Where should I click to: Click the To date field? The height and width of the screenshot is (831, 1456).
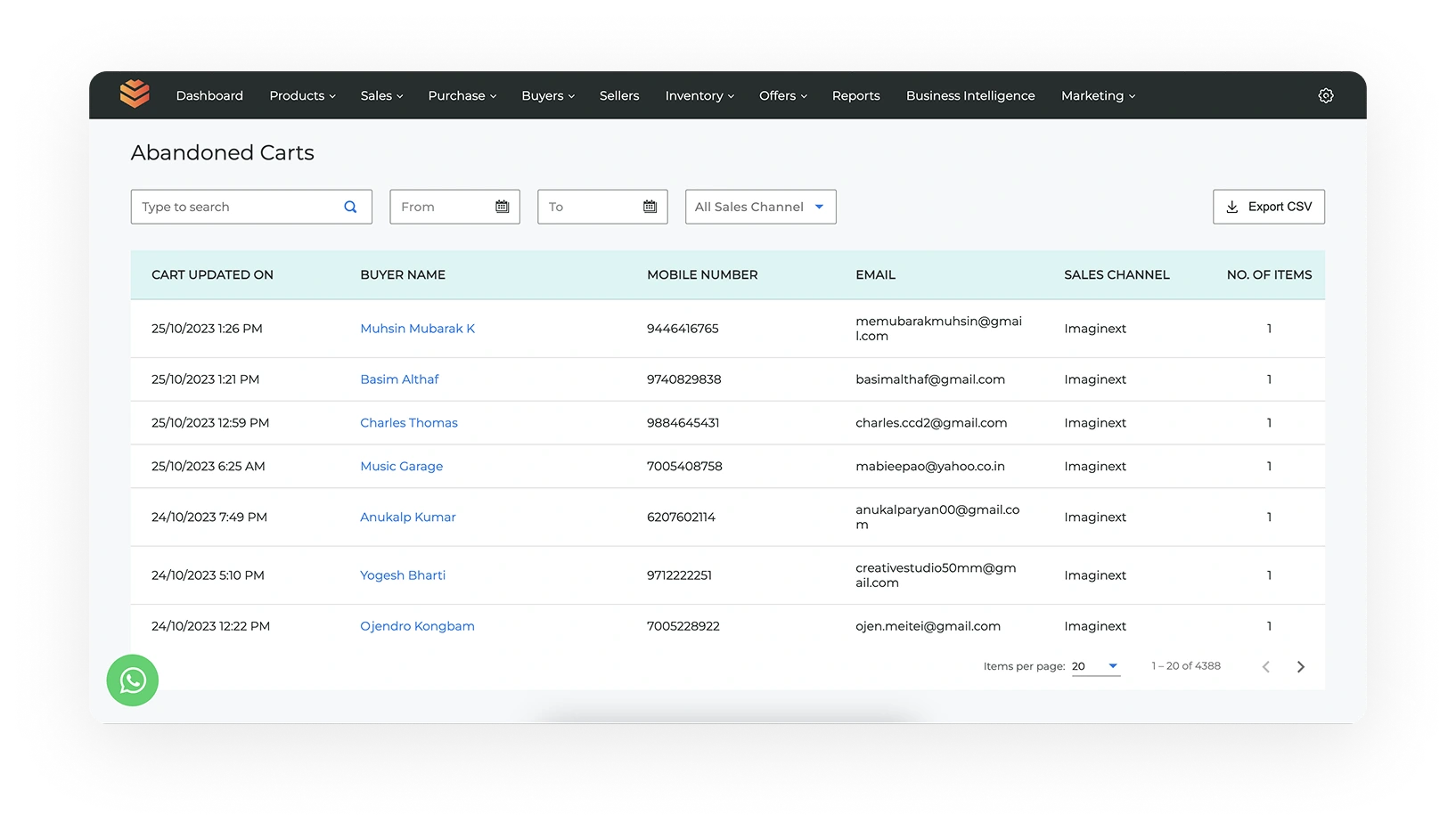(x=602, y=207)
